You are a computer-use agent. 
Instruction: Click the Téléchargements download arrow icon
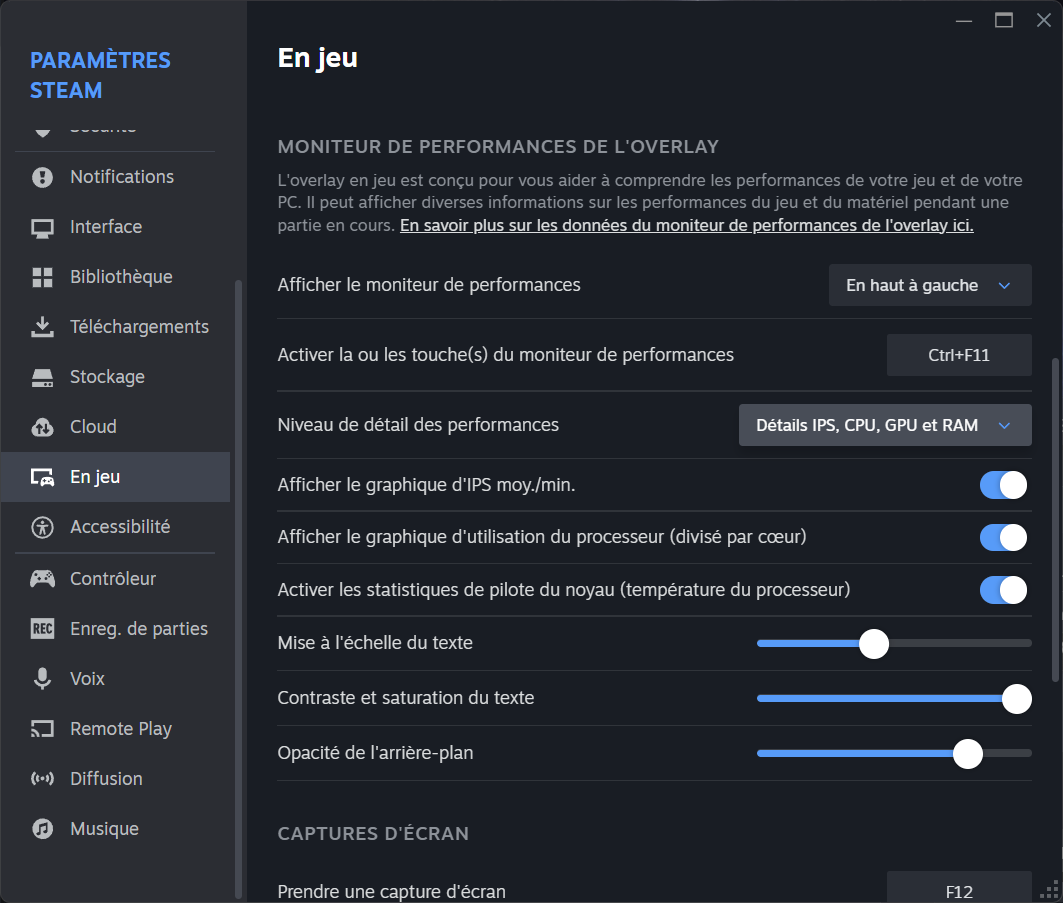click(x=42, y=327)
